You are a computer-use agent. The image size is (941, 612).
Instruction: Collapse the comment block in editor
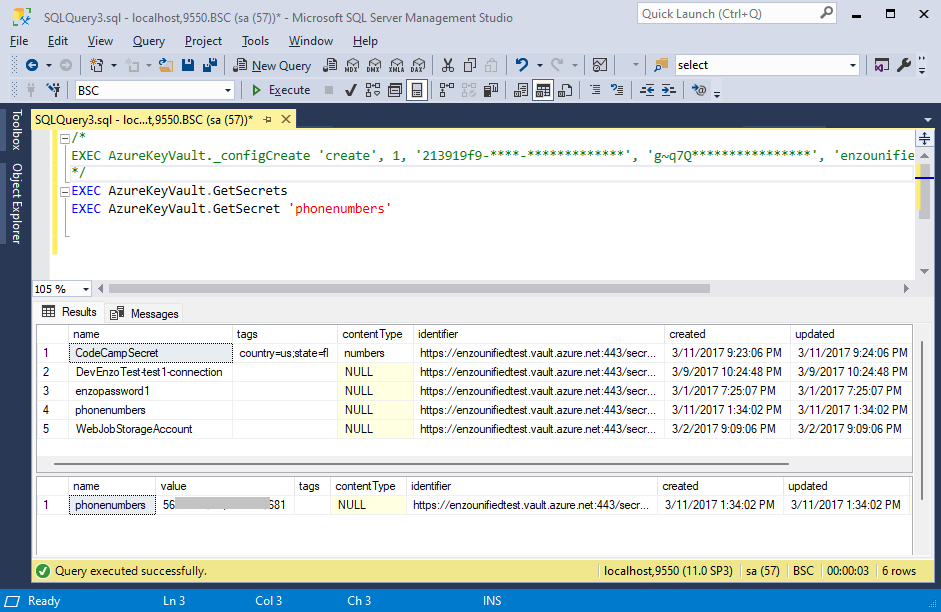click(65, 139)
